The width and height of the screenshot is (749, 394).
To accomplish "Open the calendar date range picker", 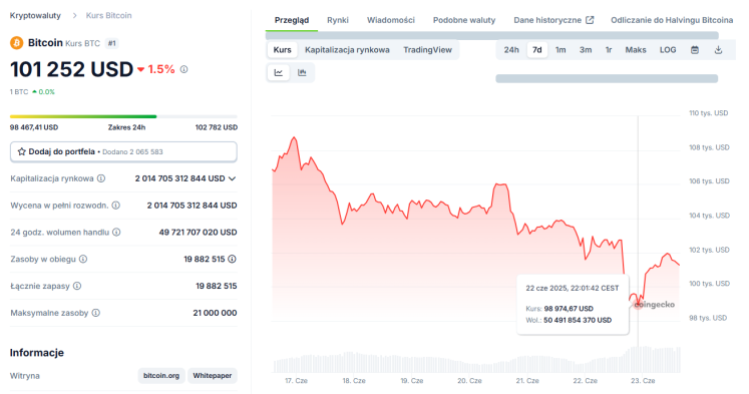I will click(x=695, y=50).
